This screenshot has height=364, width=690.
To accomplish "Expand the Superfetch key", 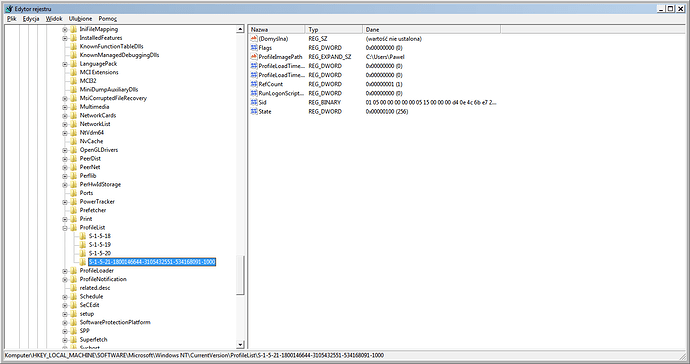I will point(65,340).
